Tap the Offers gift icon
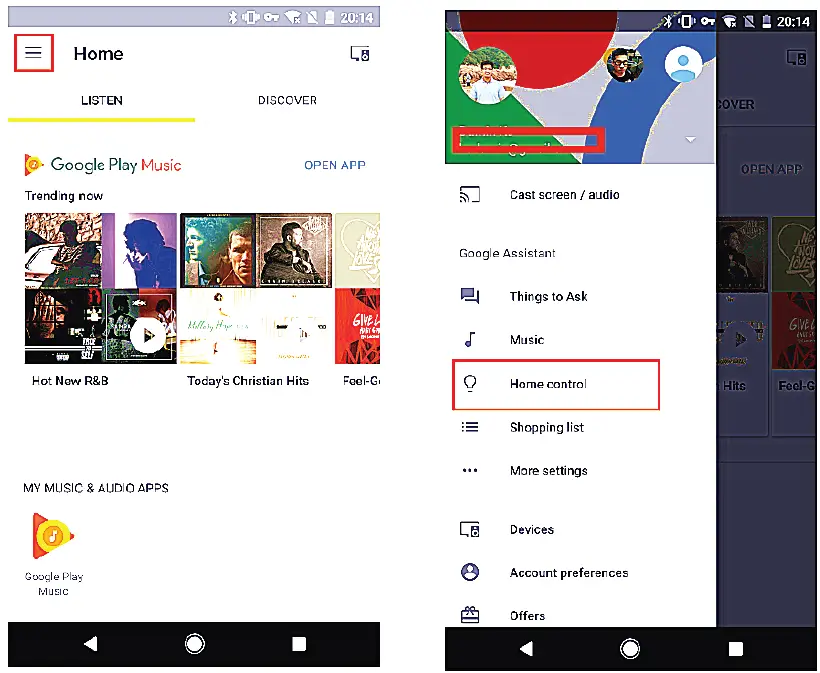The image size is (820, 673). click(470, 615)
